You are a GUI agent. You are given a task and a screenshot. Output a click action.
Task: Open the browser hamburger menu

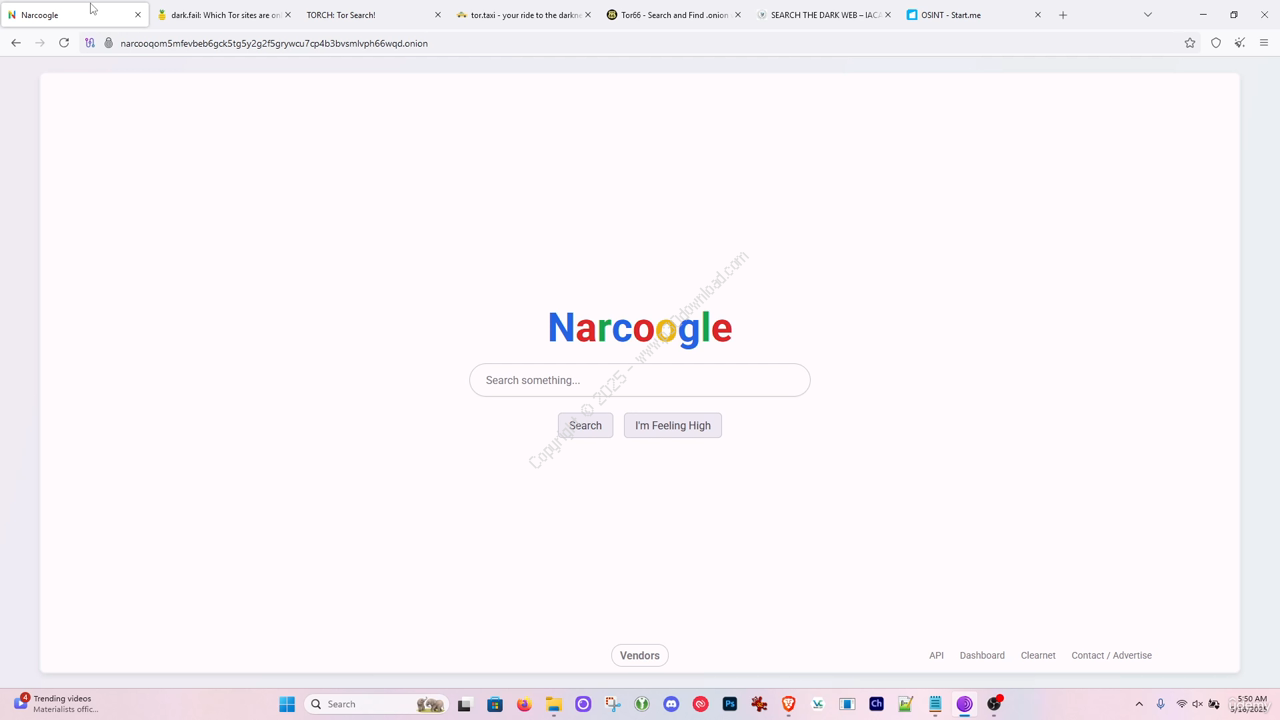tap(1264, 43)
